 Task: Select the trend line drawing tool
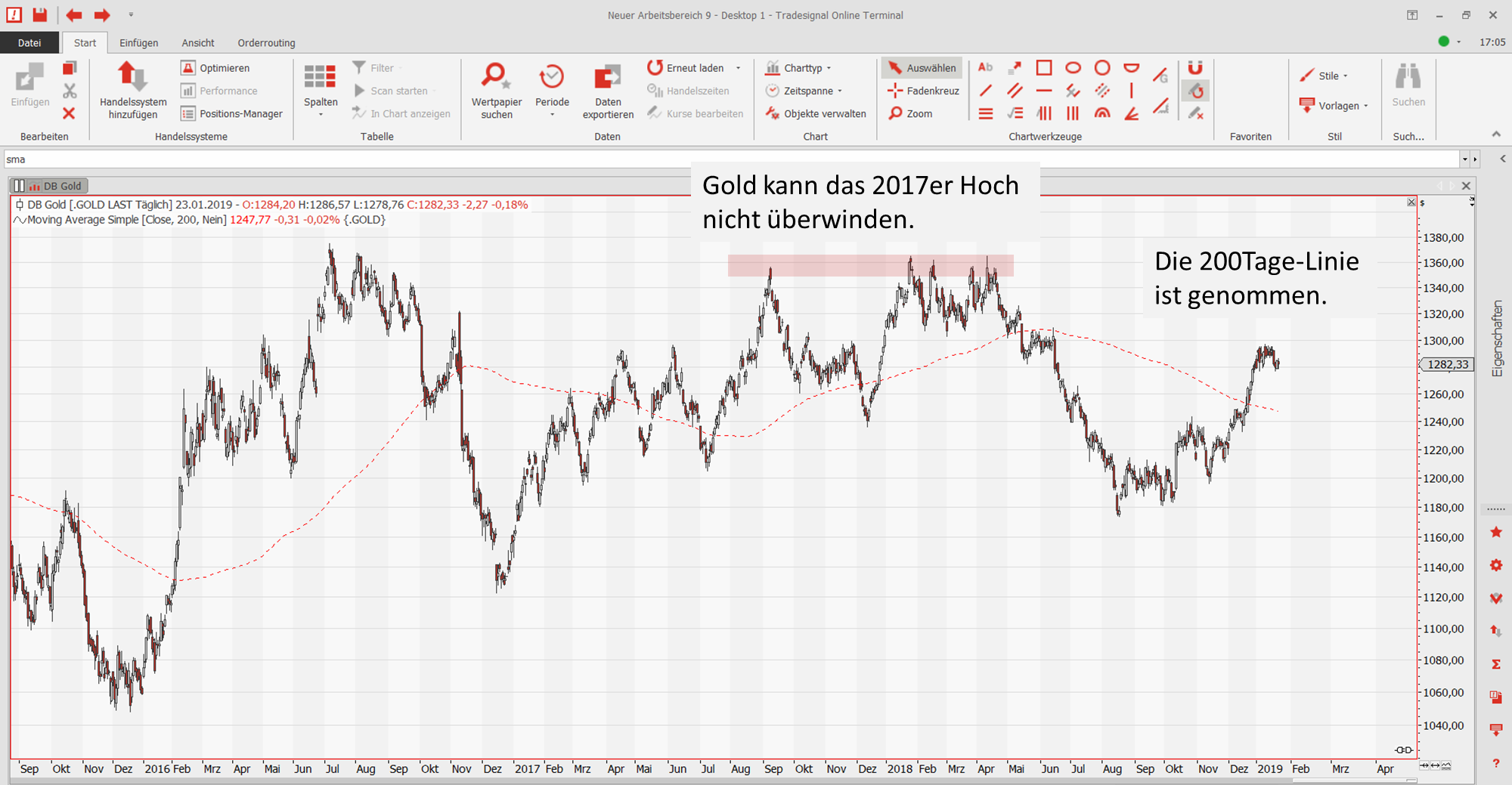tap(985, 91)
